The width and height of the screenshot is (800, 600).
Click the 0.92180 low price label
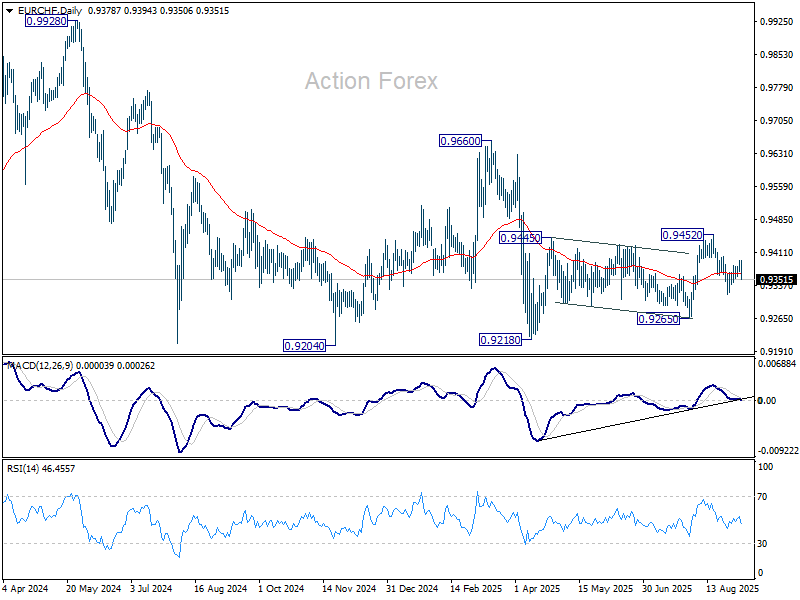pos(501,340)
